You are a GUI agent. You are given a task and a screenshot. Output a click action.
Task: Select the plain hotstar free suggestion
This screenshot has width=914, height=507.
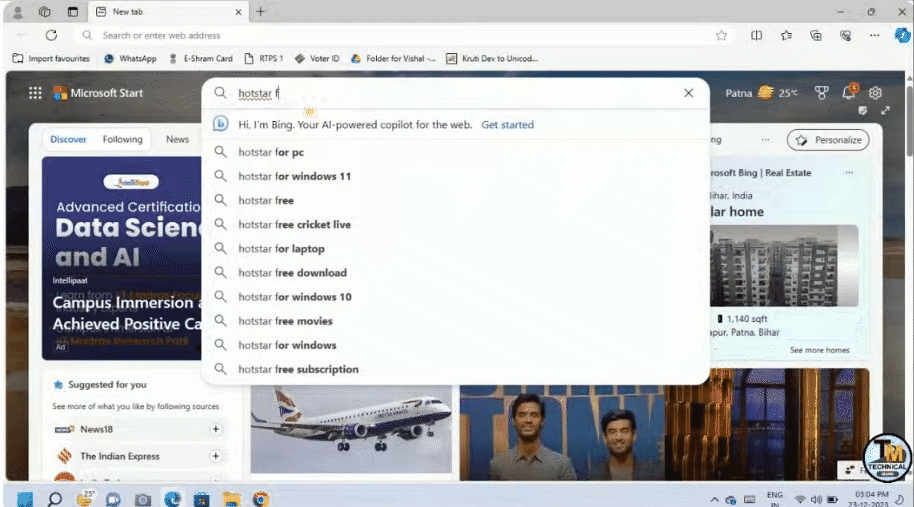tap(456, 200)
